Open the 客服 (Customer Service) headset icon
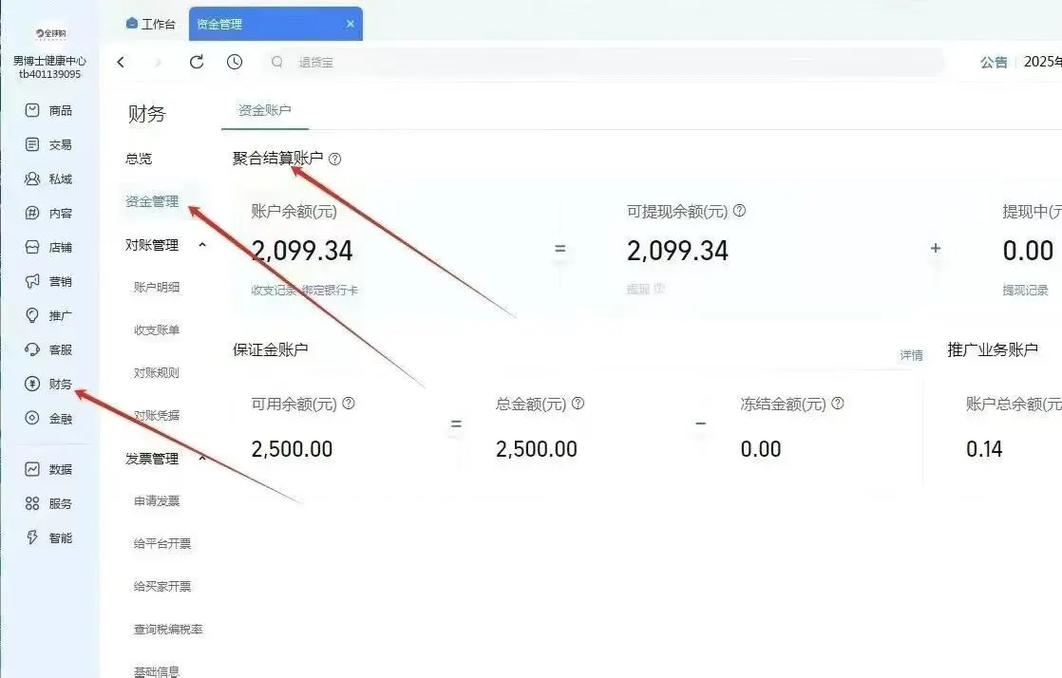This screenshot has height=678, width=1062. 33,350
